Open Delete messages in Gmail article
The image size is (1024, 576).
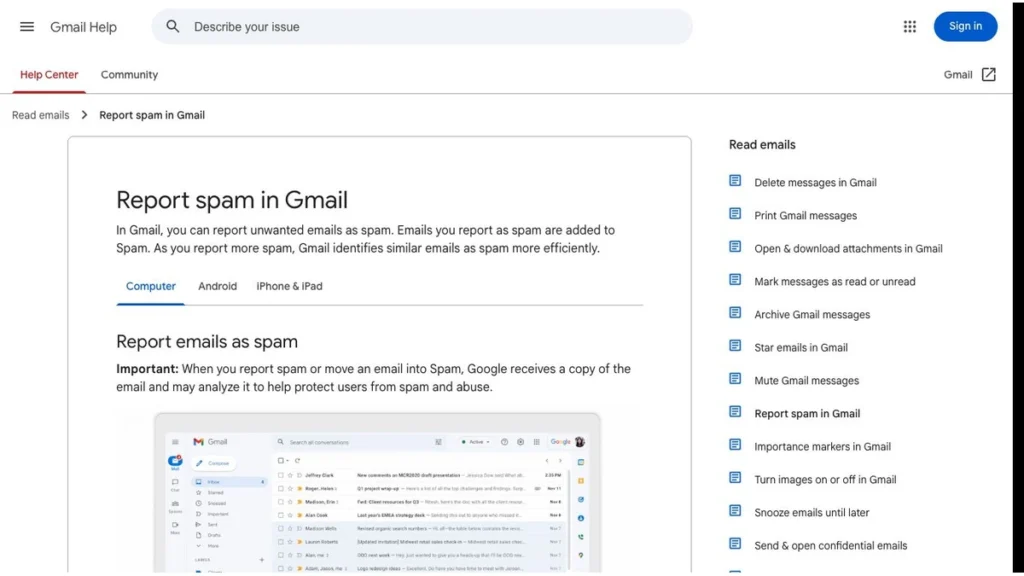(x=815, y=183)
